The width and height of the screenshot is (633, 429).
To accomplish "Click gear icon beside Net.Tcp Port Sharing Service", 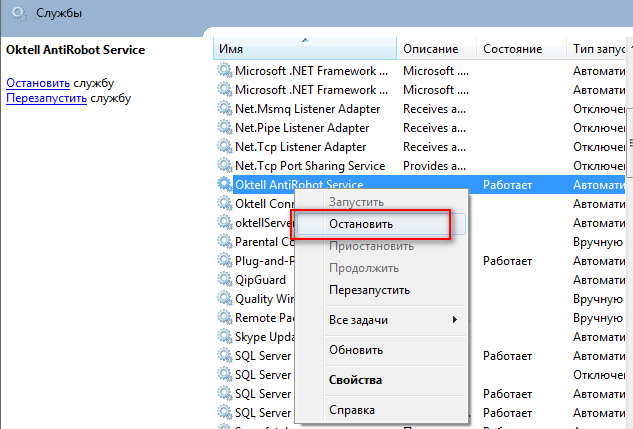I will [224, 166].
